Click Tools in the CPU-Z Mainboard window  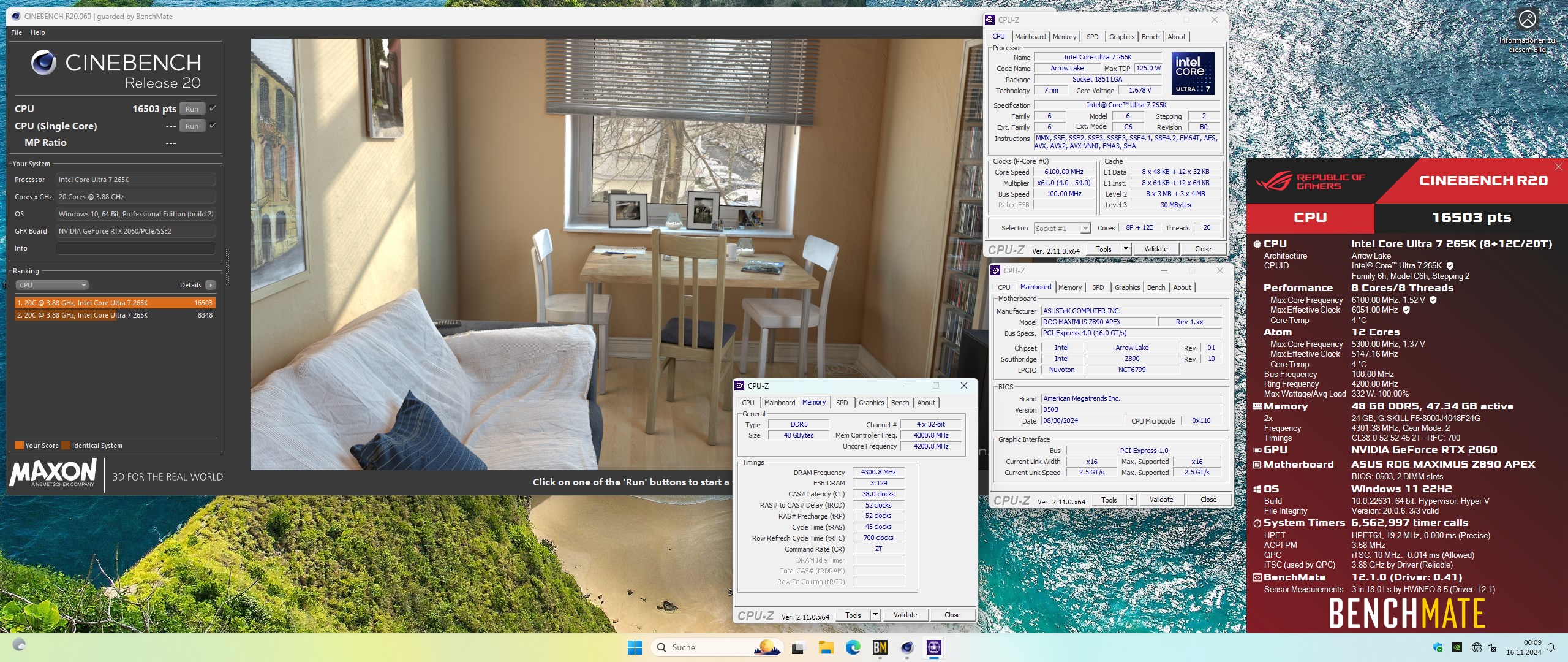coord(1109,500)
